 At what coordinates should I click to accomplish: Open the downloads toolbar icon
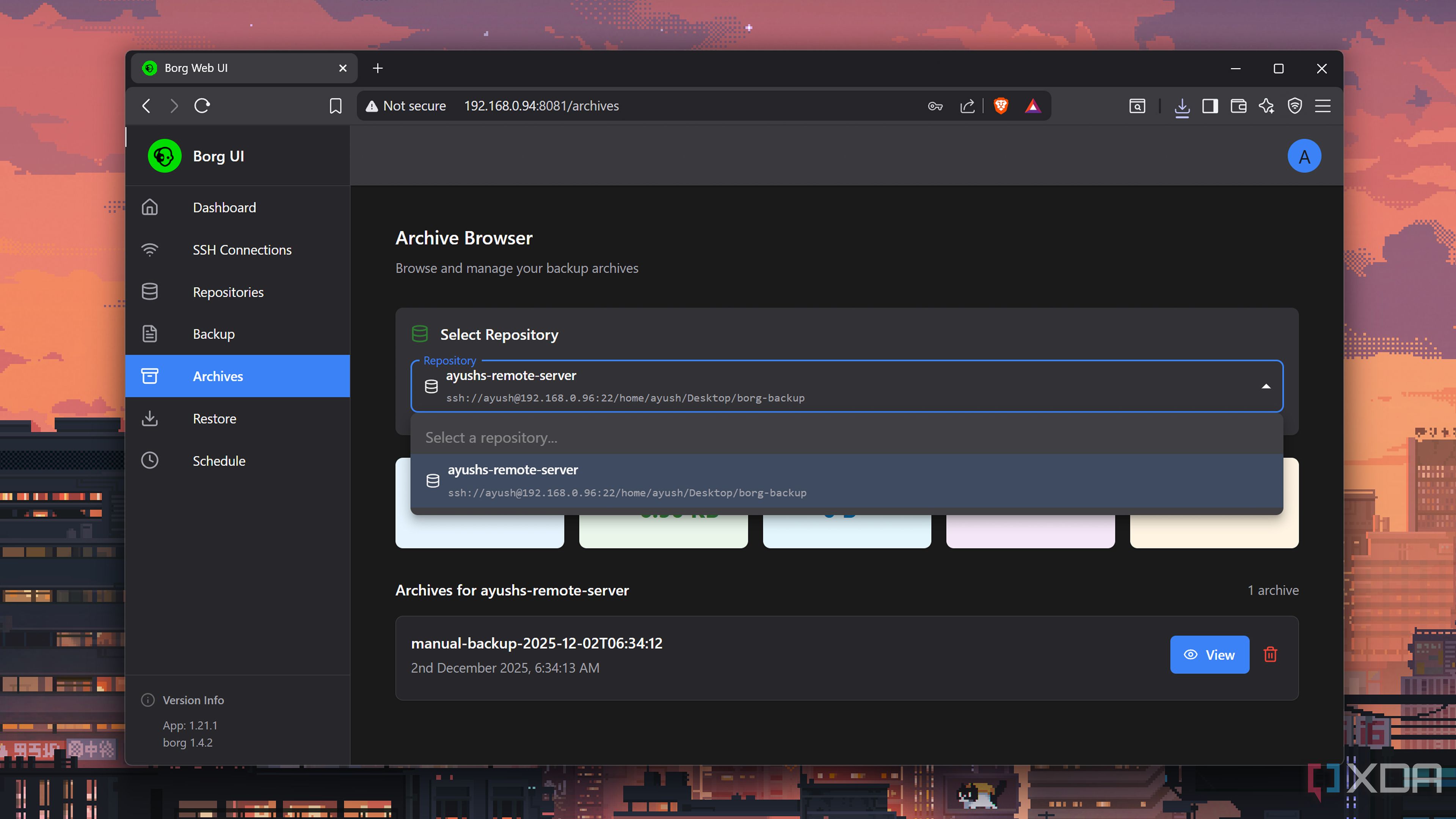coord(1181,107)
